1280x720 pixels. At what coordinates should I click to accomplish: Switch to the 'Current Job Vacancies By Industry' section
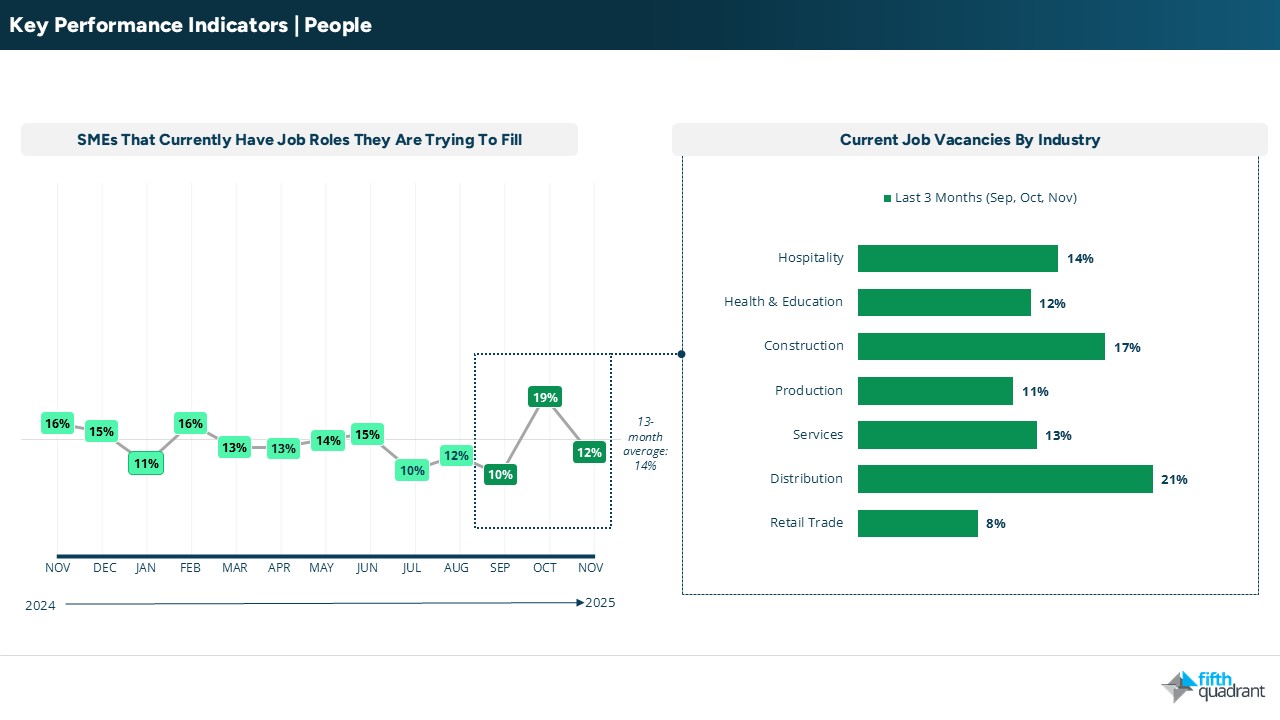click(969, 140)
